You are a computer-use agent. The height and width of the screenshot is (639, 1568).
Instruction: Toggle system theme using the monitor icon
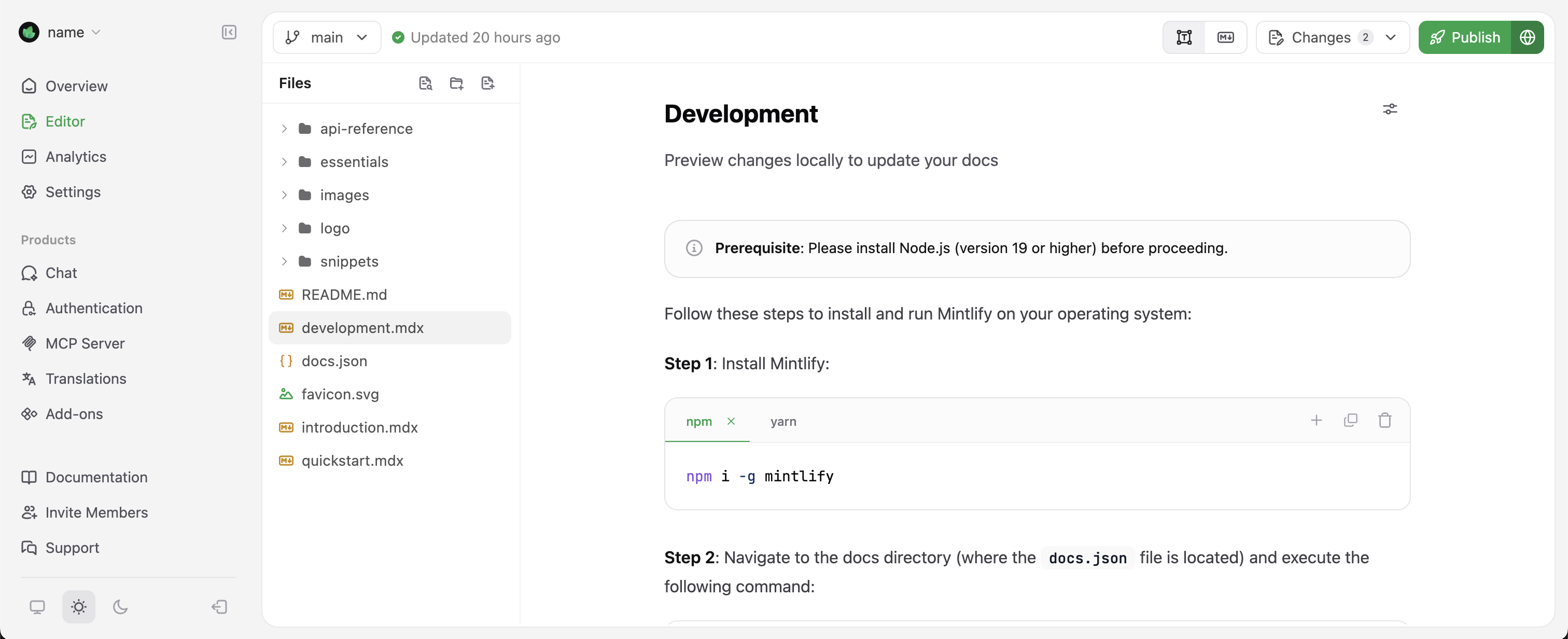pyautogui.click(x=37, y=607)
